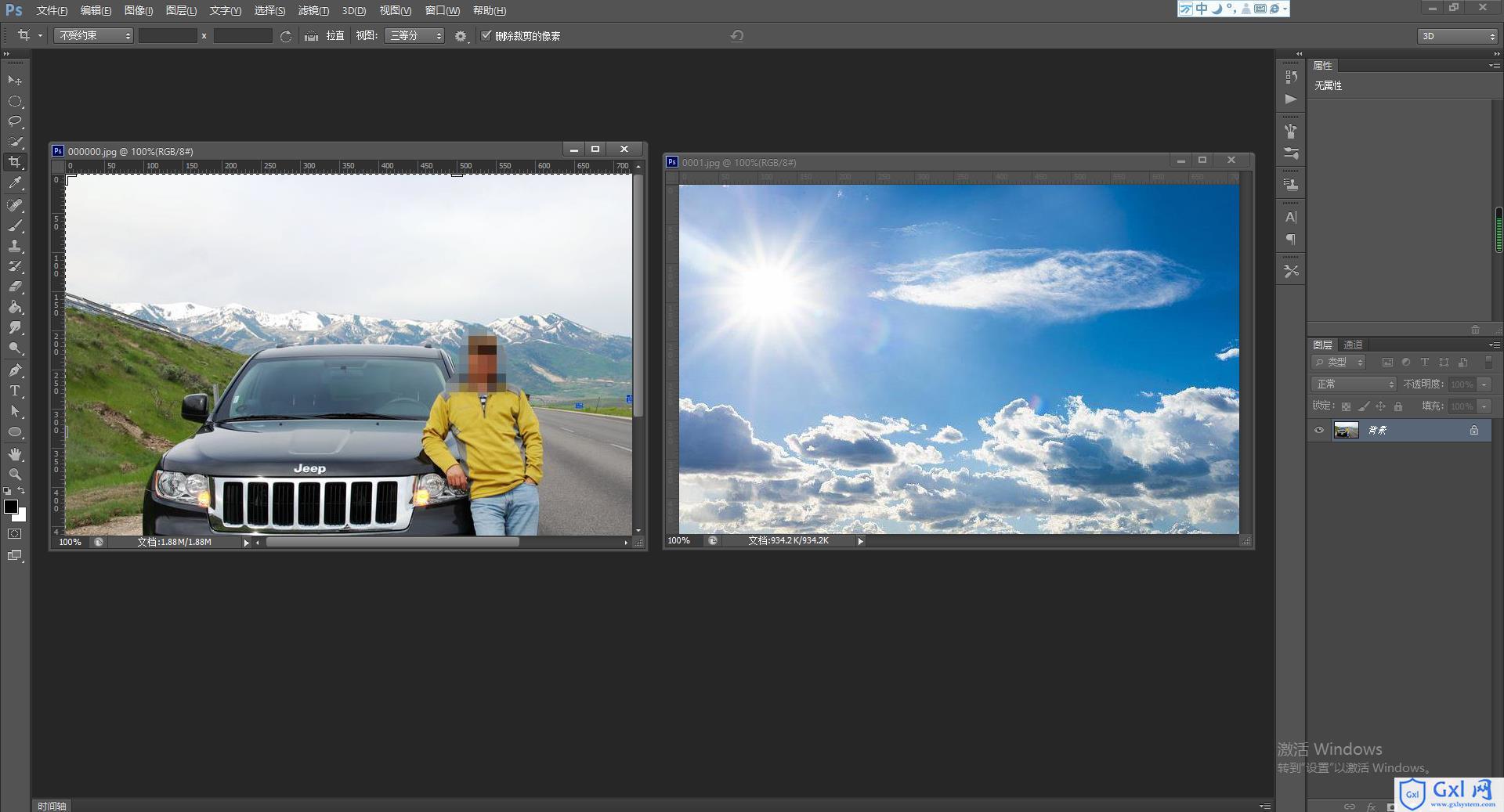Select the Eyedropper tool
This screenshot has width=1504, height=812.
click(15, 183)
